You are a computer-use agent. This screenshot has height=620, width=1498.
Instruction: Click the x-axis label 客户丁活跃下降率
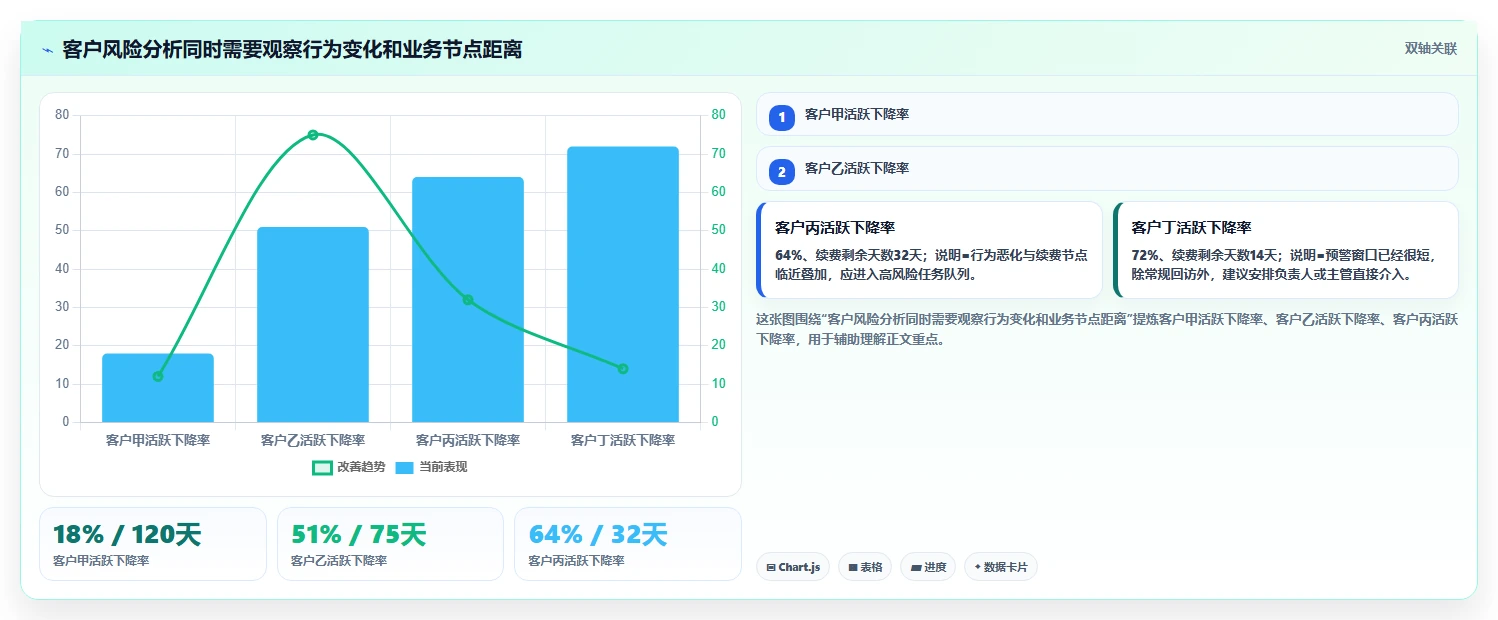623,440
